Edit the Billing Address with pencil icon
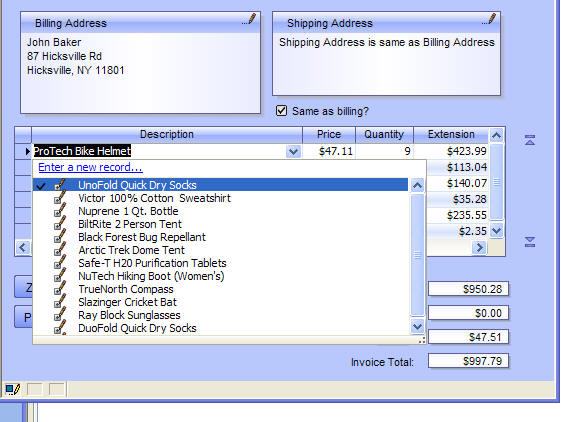578x422 pixels. (249, 19)
